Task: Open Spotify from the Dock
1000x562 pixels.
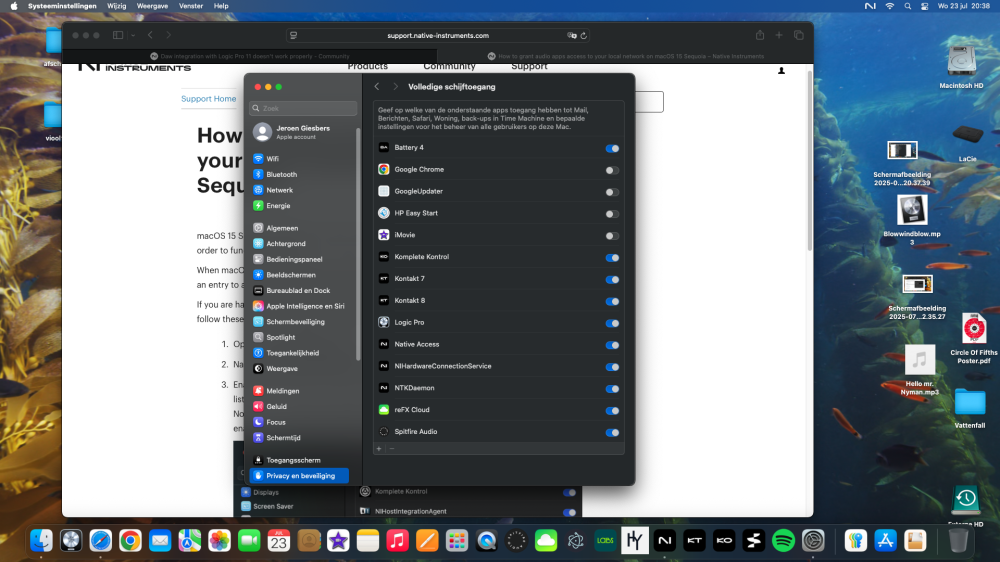Action: [x=783, y=541]
